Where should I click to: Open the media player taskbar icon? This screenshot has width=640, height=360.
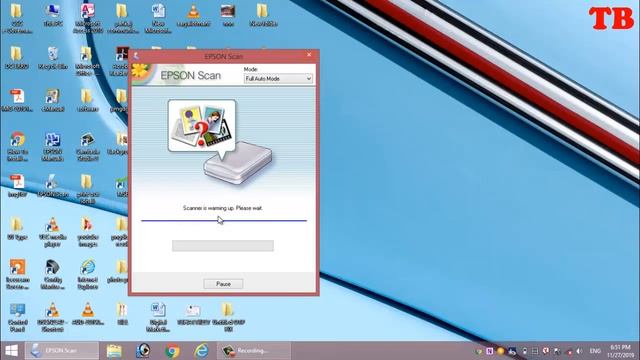coord(143,351)
